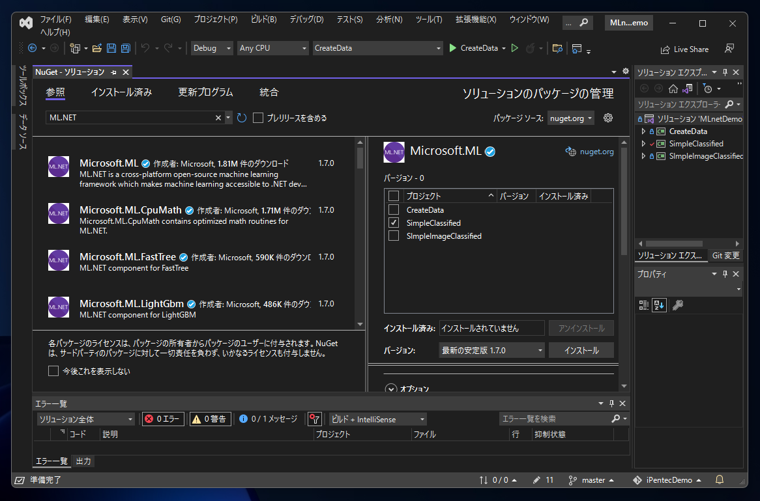Viewport: 760px width, 501px height.
Task: Open the ビルド(B) menu
Action: pyautogui.click(x=264, y=19)
